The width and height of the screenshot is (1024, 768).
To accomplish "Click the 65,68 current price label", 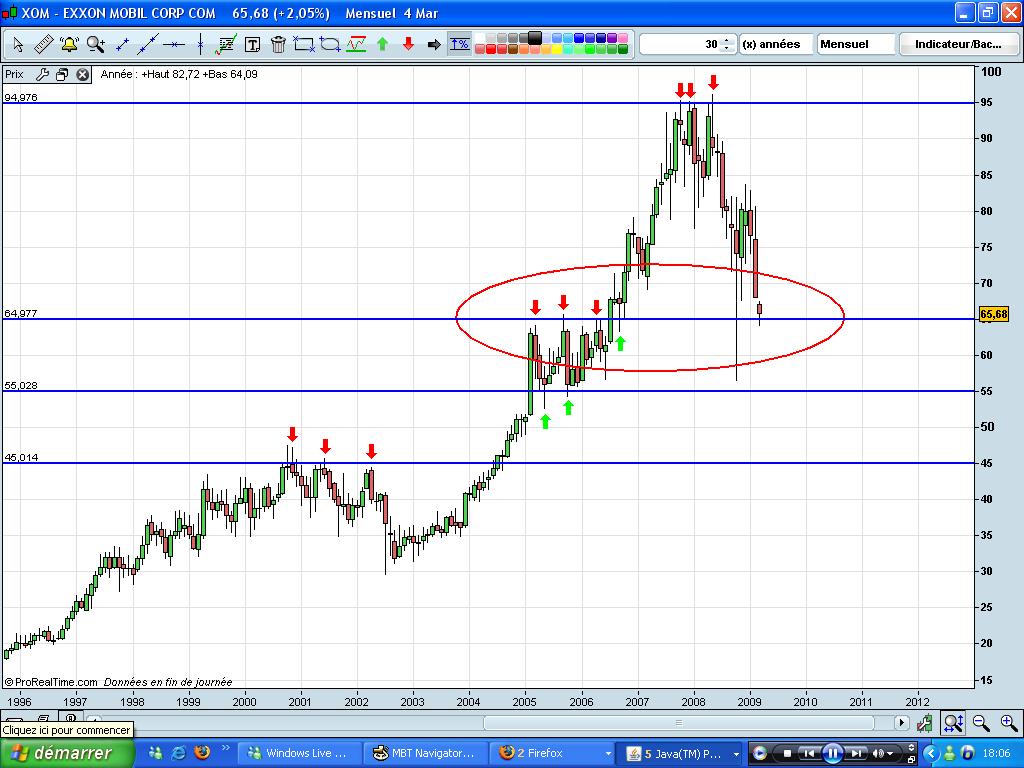I will tap(994, 314).
